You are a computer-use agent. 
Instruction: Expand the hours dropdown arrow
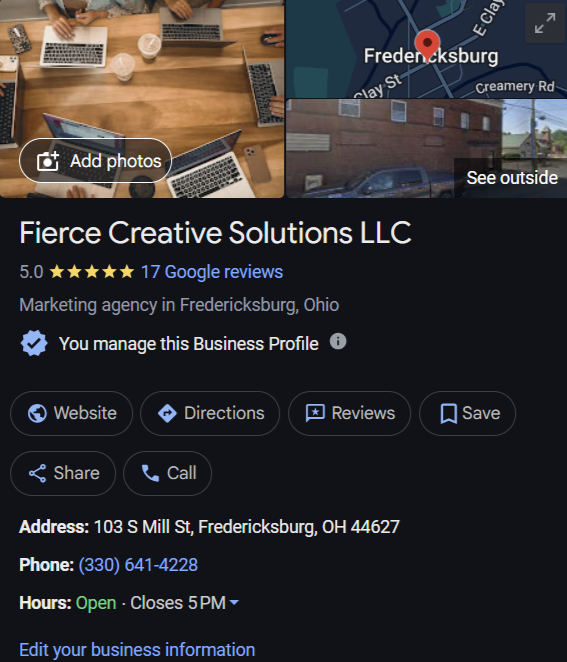(x=234, y=602)
